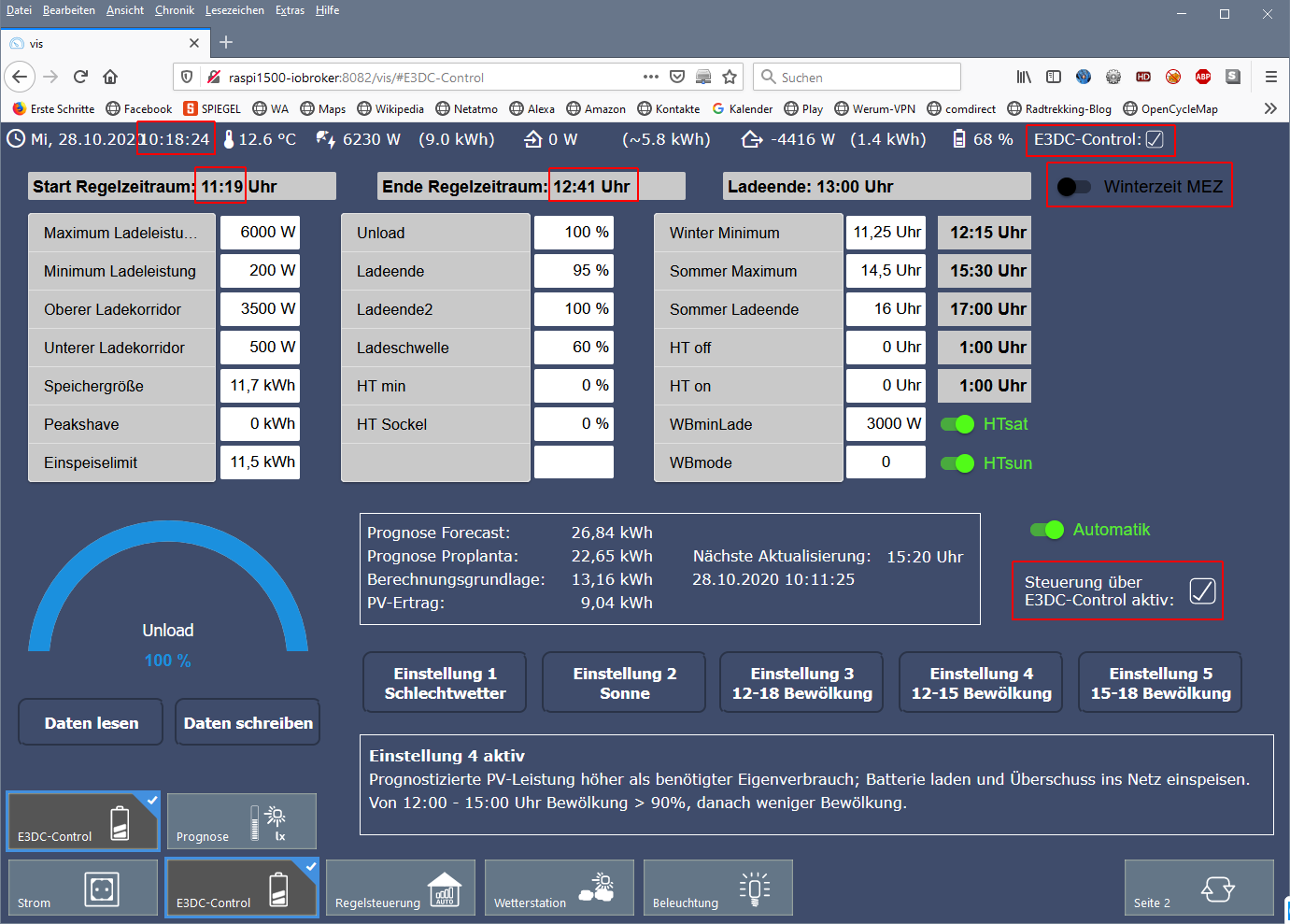The width and height of the screenshot is (1290, 924).
Task: Apply Einstellung 4 12-15 Bewölkung
Action: coord(981,683)
